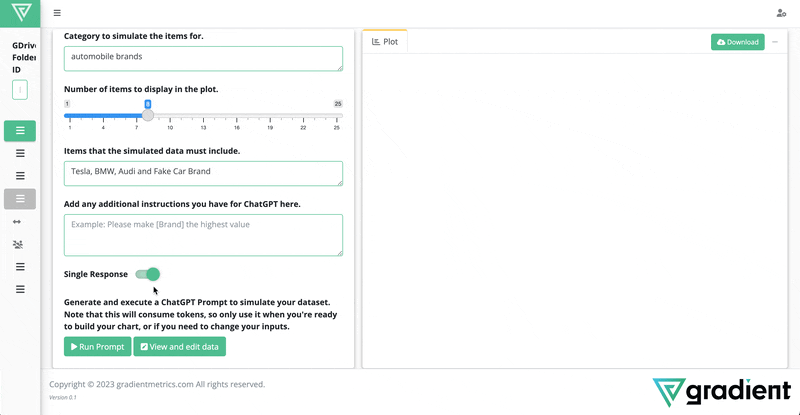This screenshot has width=800, height=415.
Task: Click the Gradient logo in top-left corner
Action: click(21, 12)
